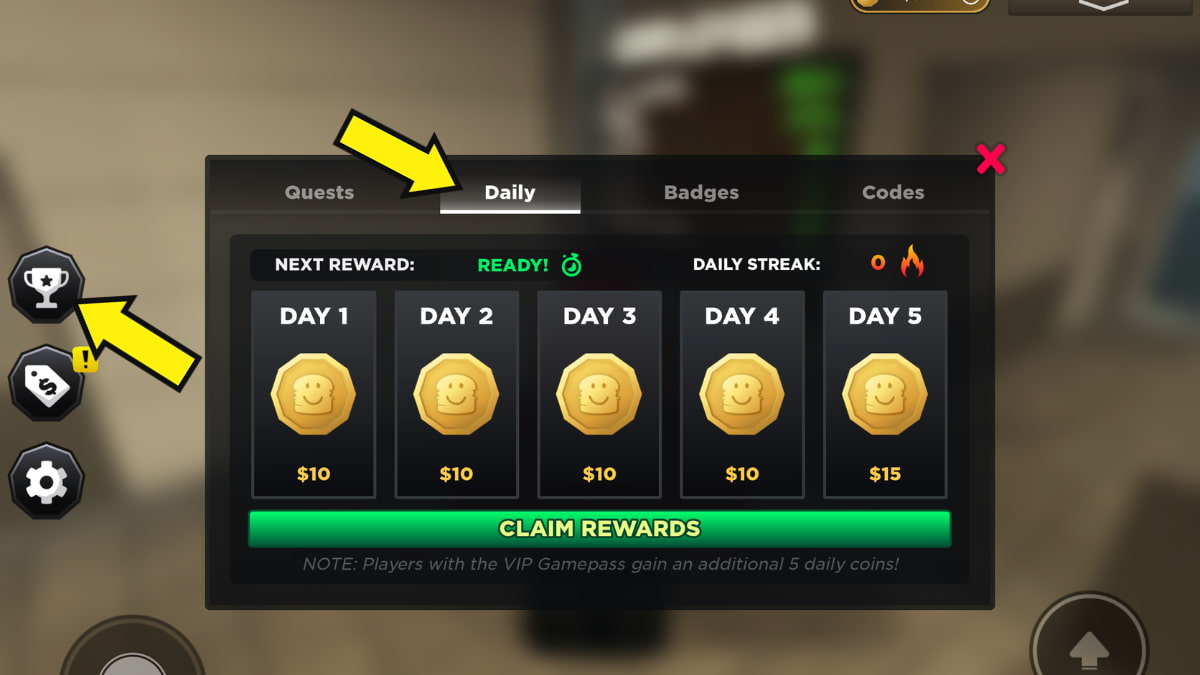Select the Daily tab
The image size is (1200, 675).
pyautogui.click(x=510, y=192)
